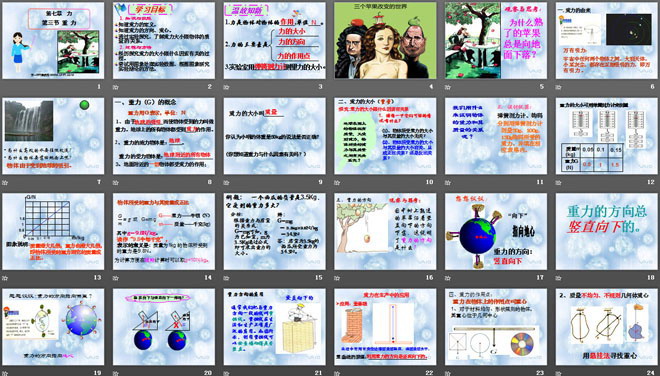Image resolution: width=660 pixels, height=376 pixels.
Task: Click slide number 12 label
Action: [x=651, y=182]
